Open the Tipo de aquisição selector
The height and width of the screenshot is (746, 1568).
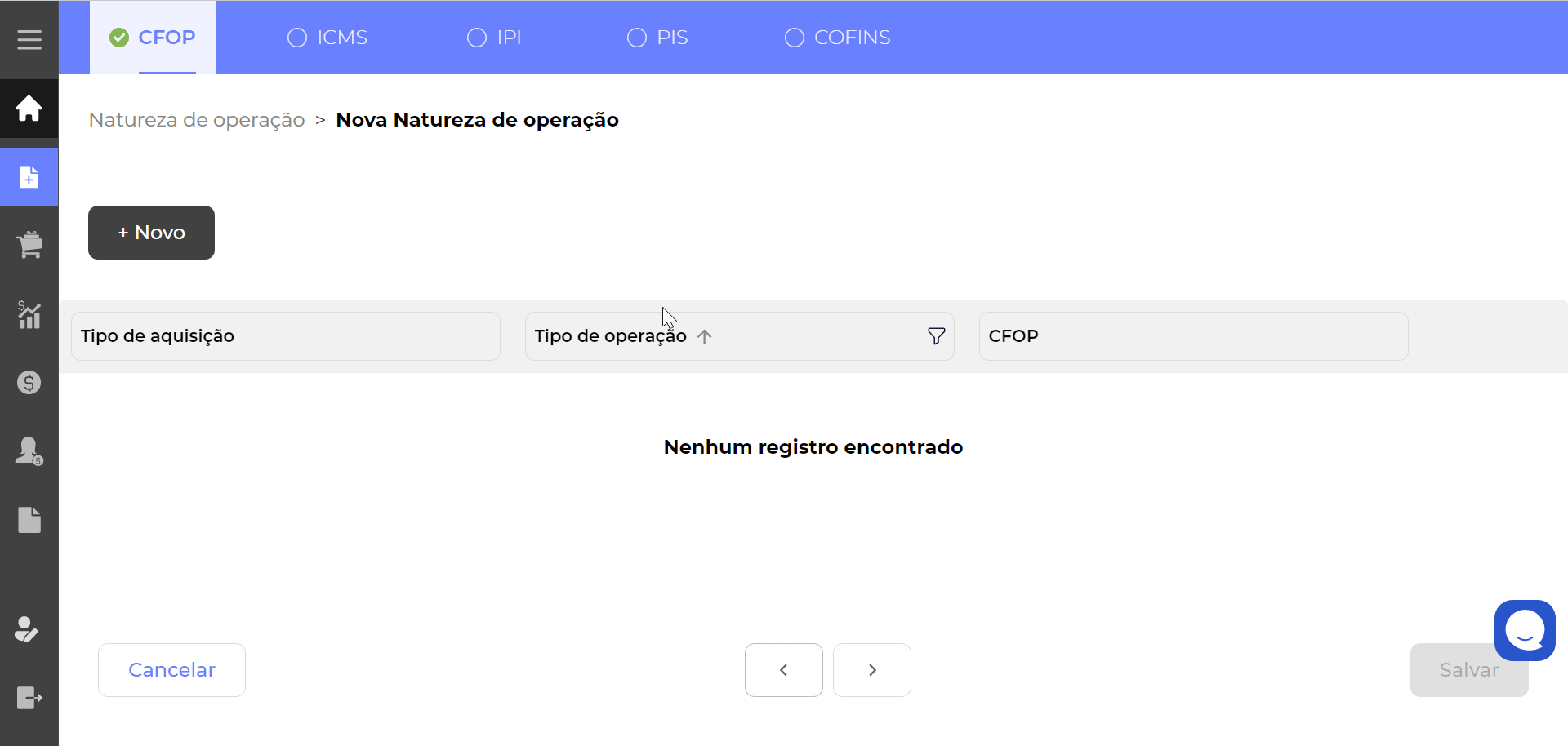pyautogui.click(x=285, y=336)
